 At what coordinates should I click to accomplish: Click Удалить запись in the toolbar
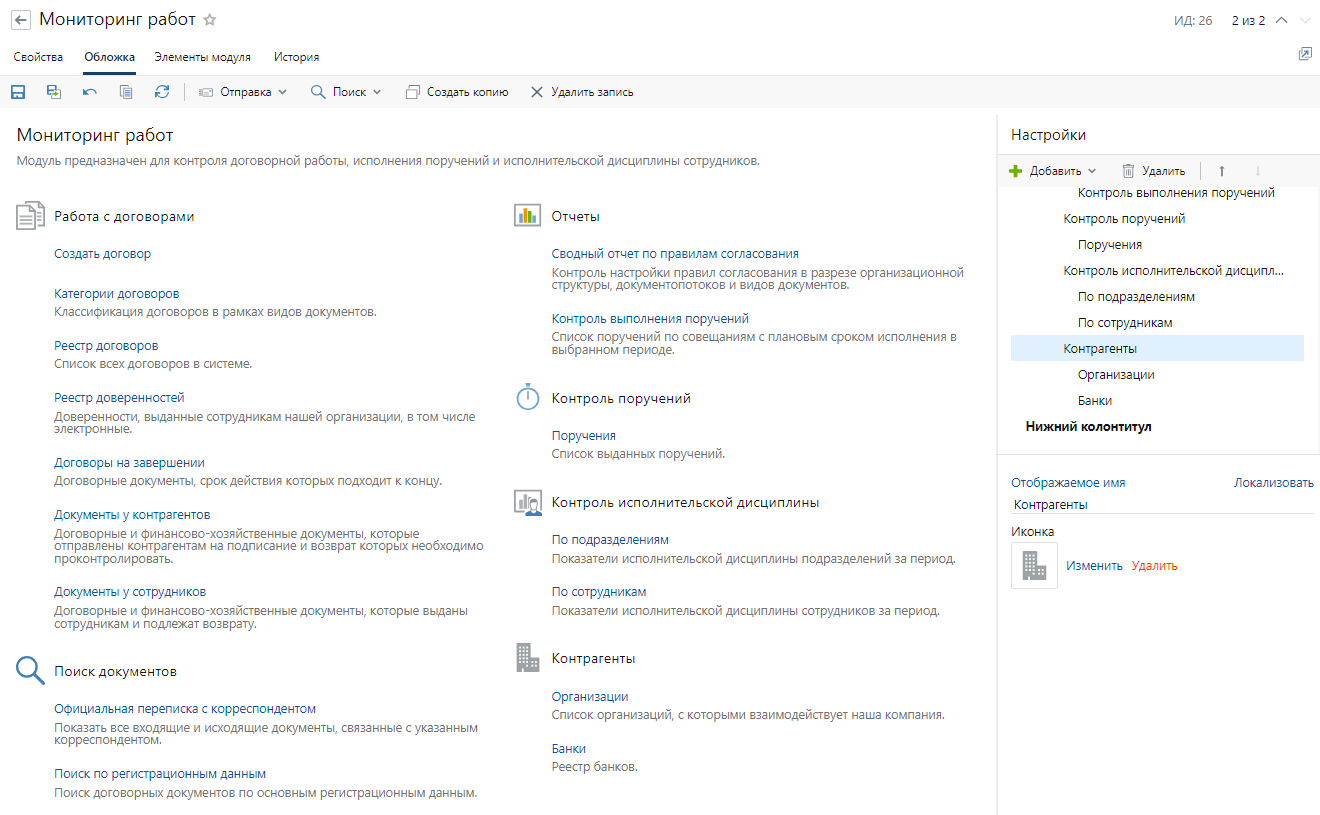581,92
